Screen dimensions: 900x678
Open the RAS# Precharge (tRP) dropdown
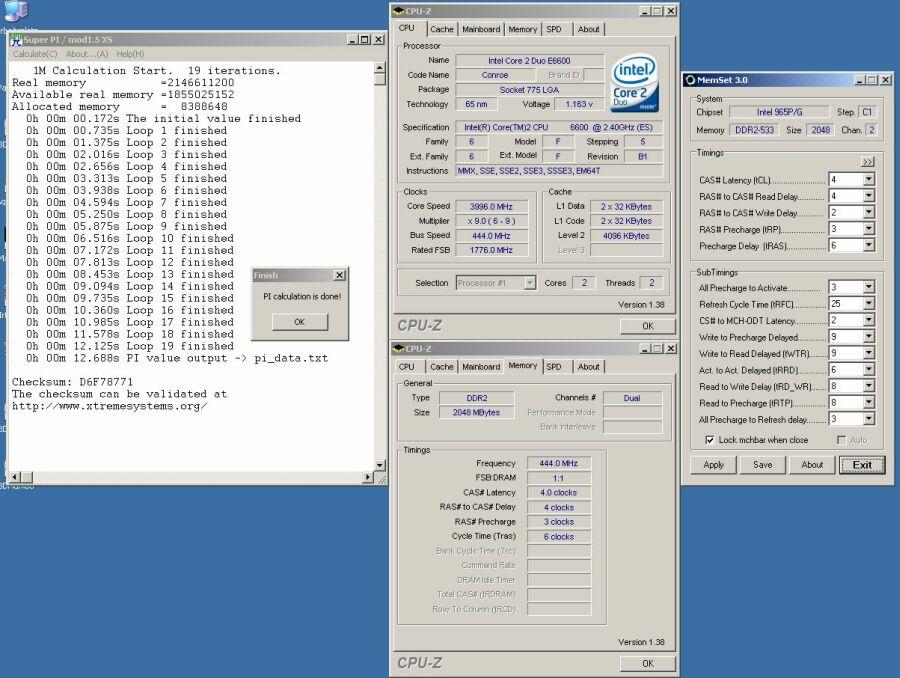point(868,229)
